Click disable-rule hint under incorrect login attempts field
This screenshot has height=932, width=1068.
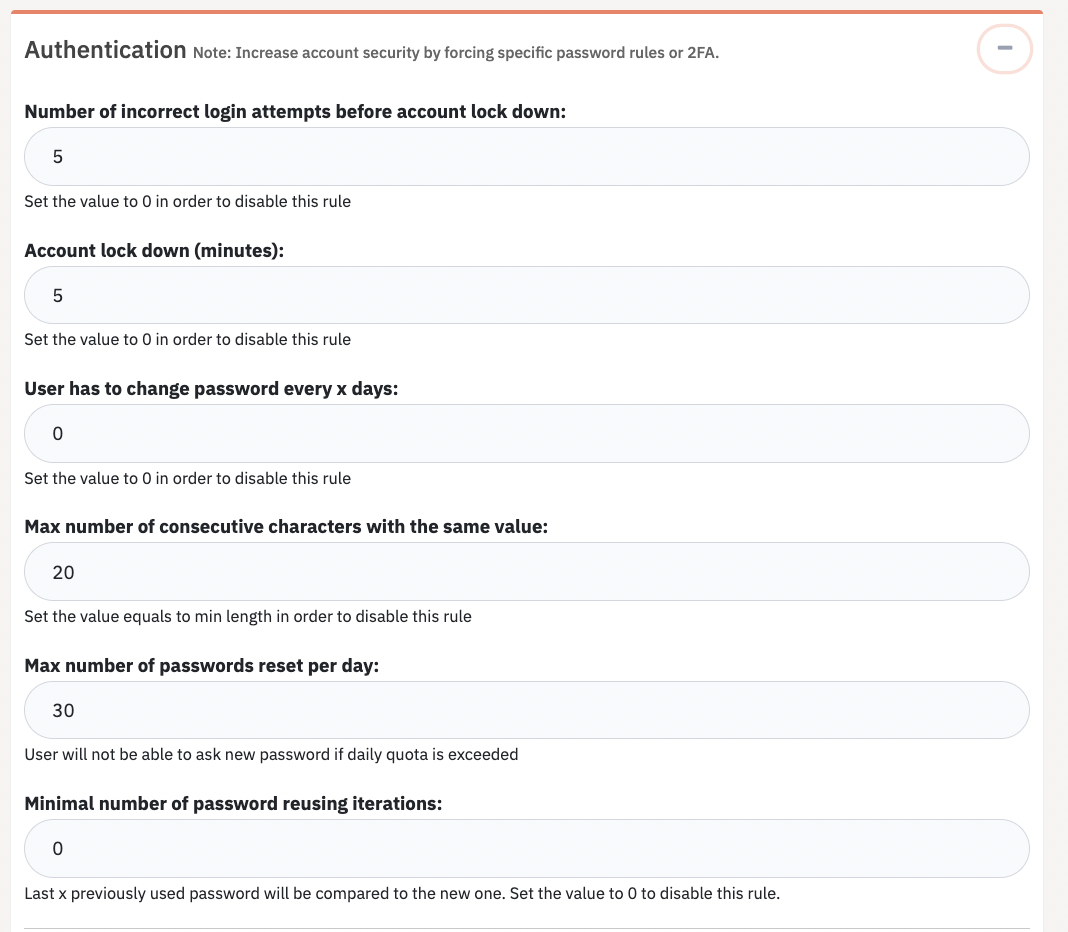coord(187,202)
